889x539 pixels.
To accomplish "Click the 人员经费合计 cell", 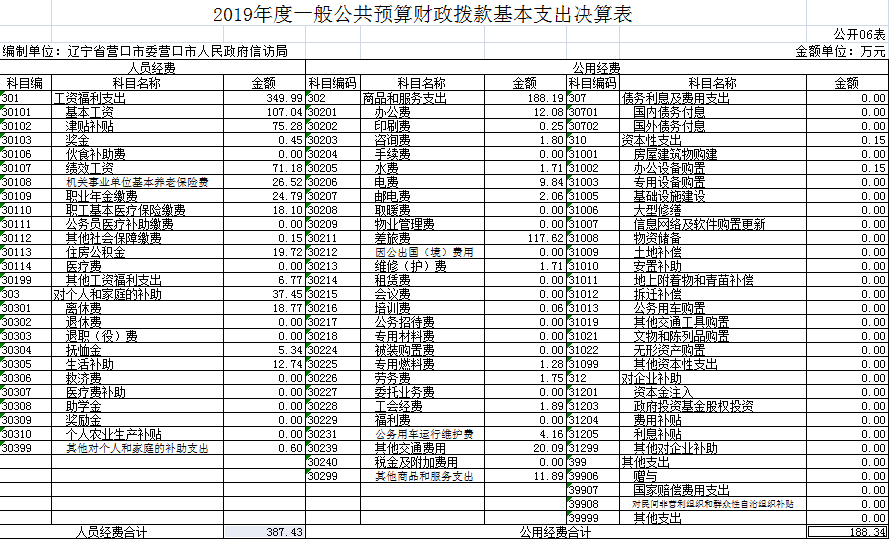I will click(112, 532).
